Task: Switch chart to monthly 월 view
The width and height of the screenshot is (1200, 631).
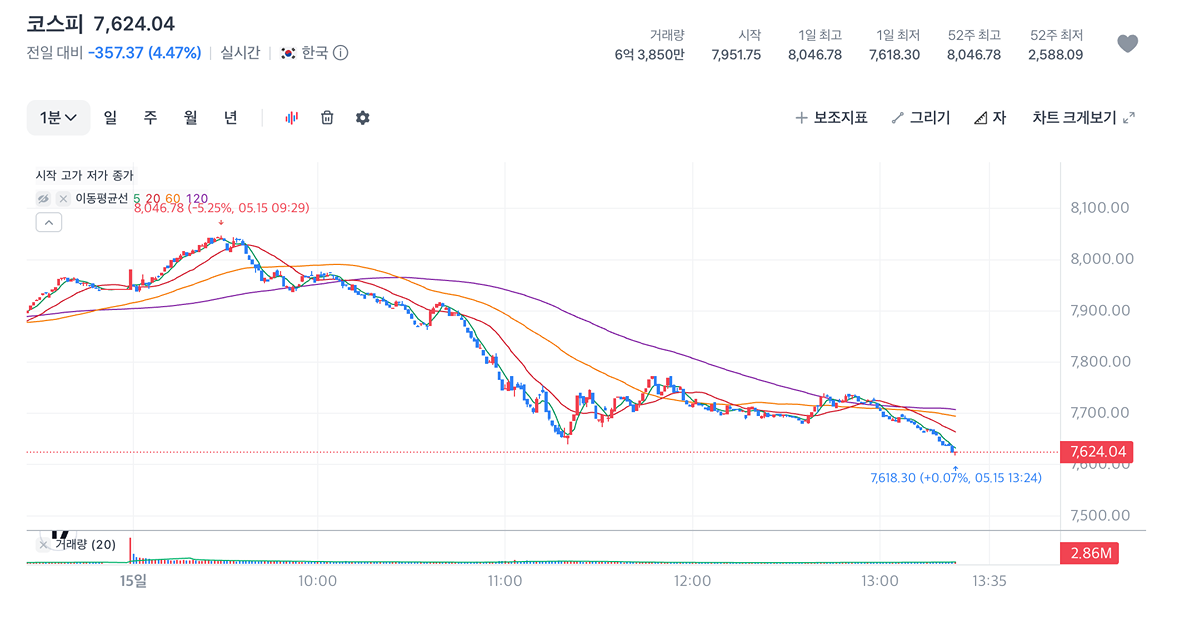Action: coord(190,118)
